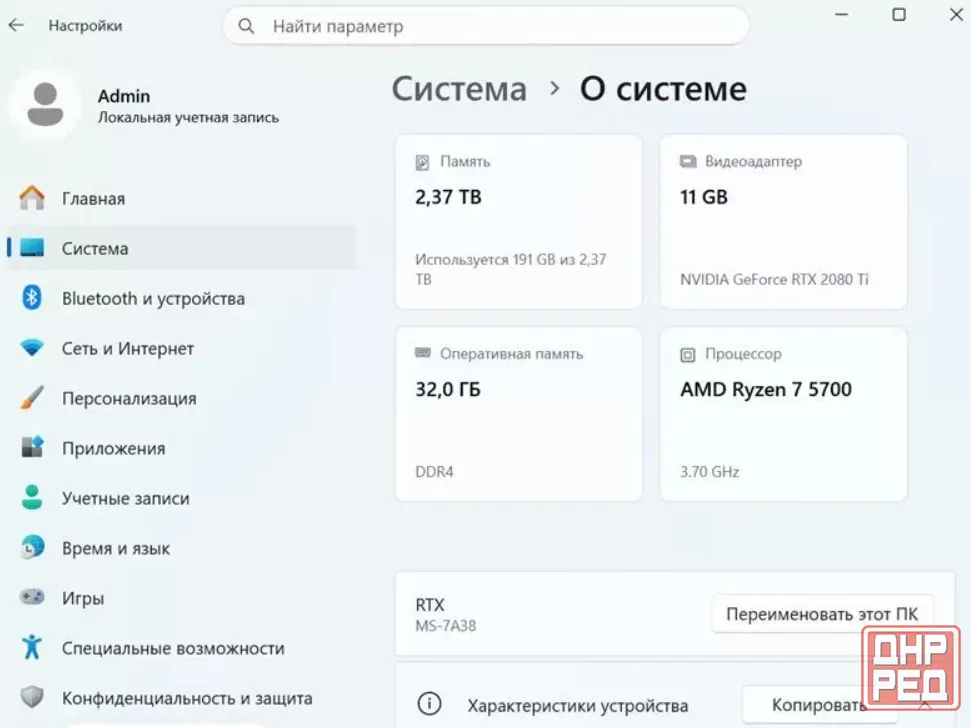Click the RTX computer name
Viewport: 971px width, 728px height.
pos(430,605)
